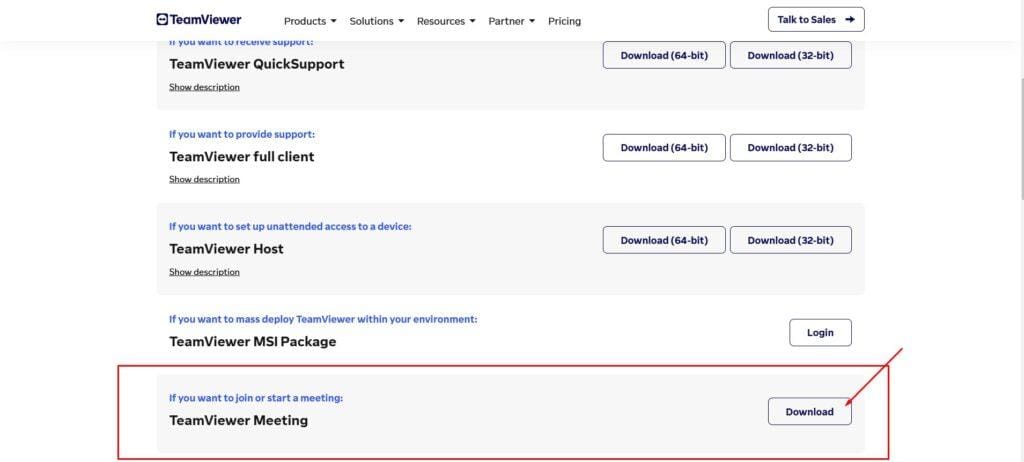Download full client 64-bit version

(664, 147)
